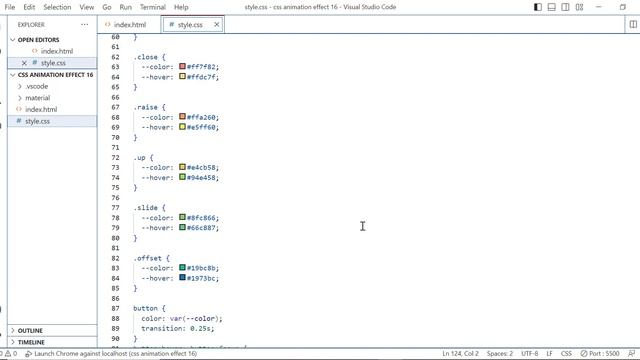Expand the Outline section
Screen dimensions: 640x360
point(30,331)
